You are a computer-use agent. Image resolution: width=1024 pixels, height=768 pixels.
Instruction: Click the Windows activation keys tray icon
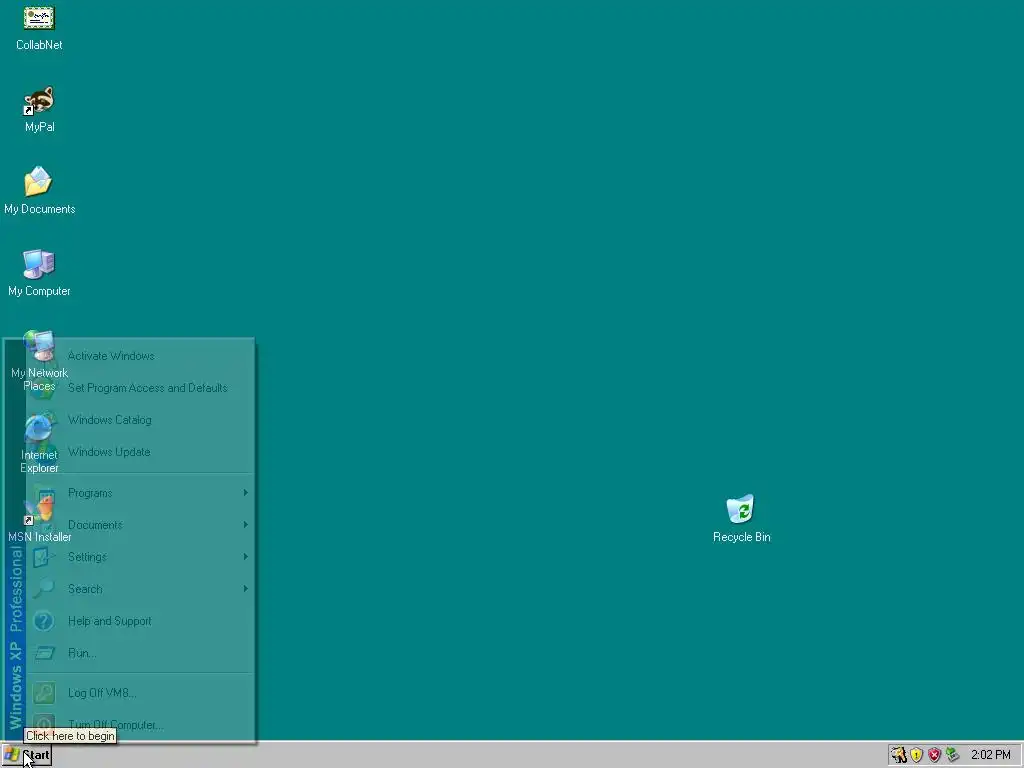[x=899, y=755]
